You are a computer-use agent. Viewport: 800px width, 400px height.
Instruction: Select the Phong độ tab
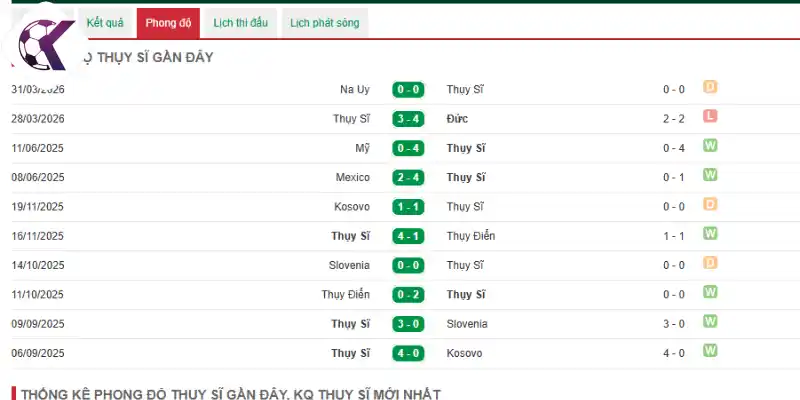click(x=168, y=23)
